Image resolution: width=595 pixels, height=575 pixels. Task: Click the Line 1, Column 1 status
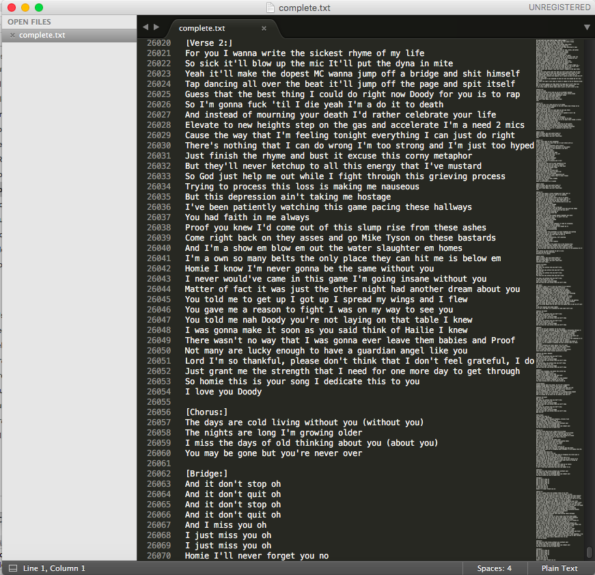tap(54, 568)
